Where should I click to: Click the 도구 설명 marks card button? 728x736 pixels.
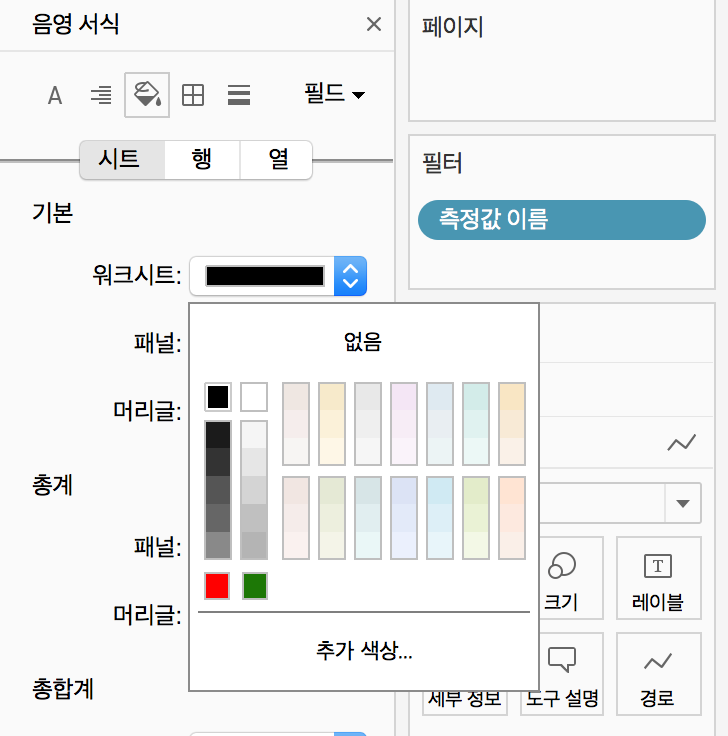coord(561,674)
